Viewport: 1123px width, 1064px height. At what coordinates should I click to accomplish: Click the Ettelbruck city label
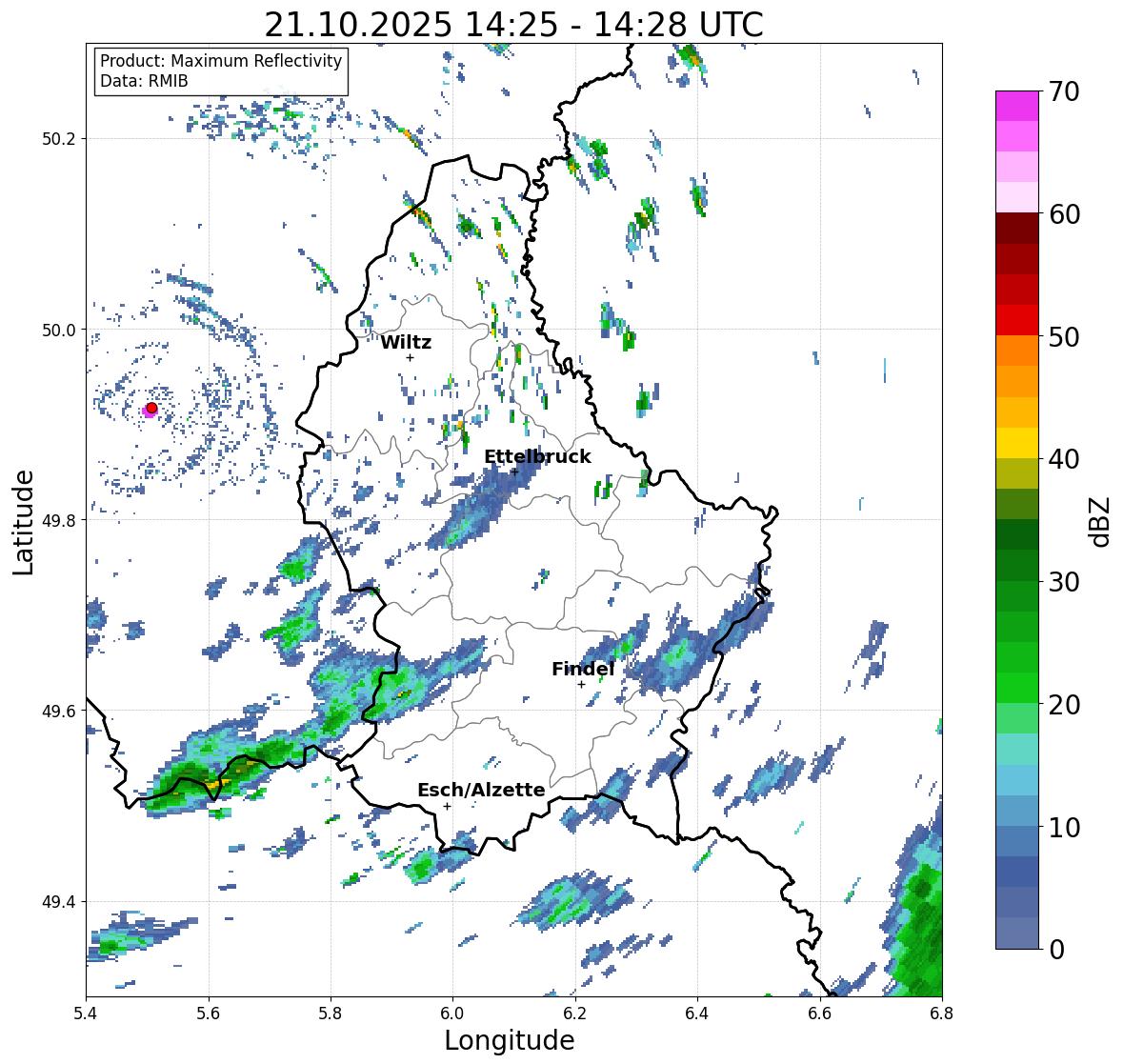pos(537,457)
